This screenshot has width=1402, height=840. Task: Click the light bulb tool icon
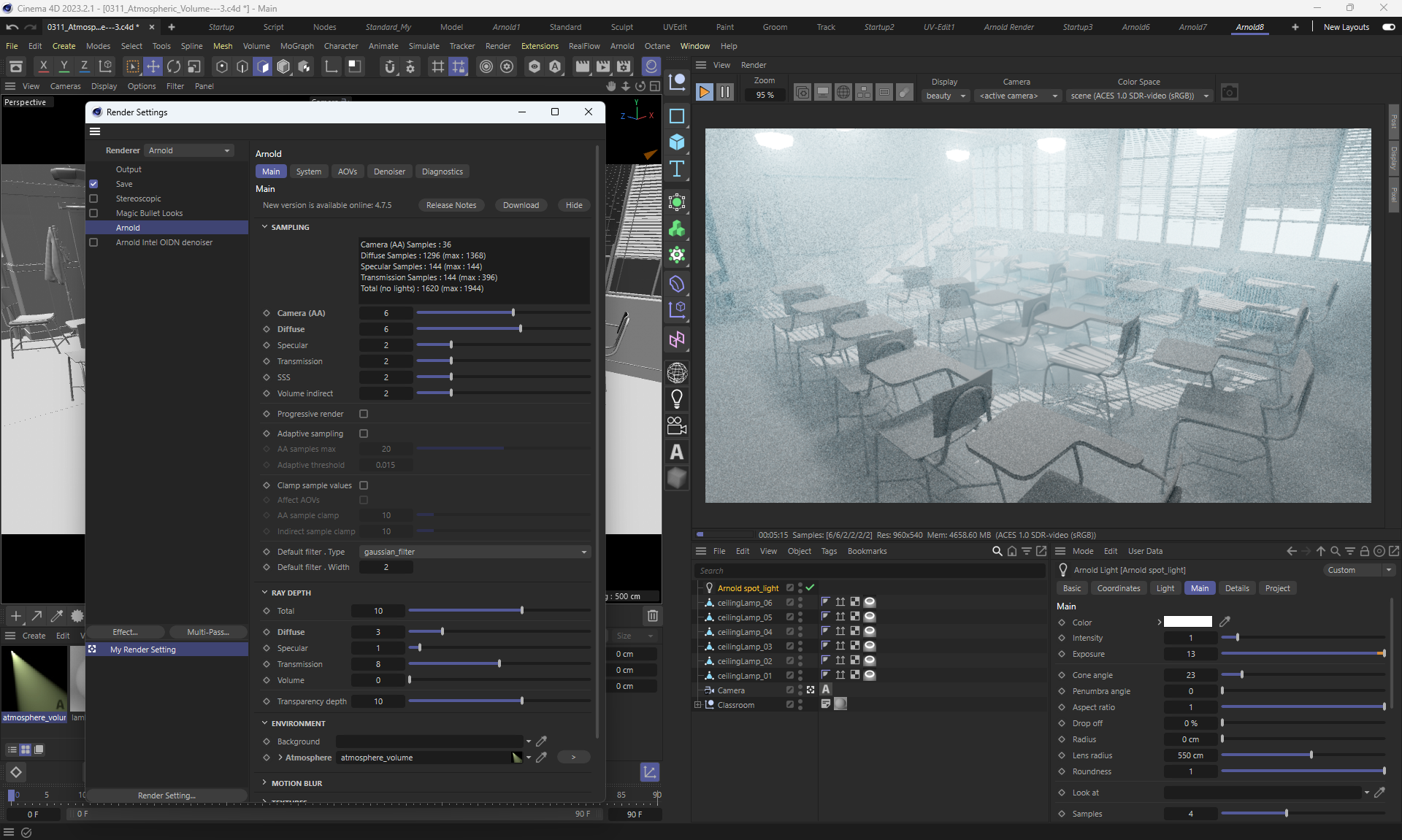tap(677, 399)
